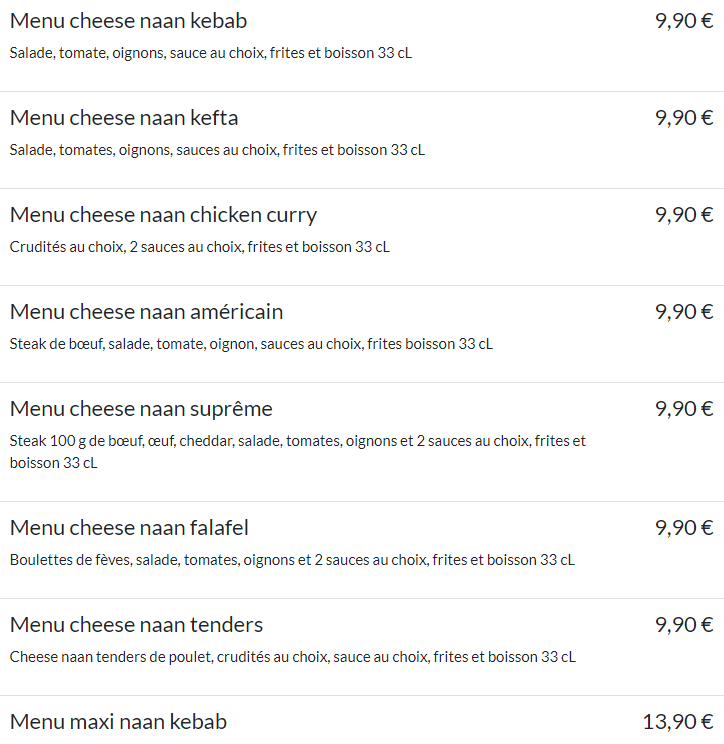Screen dimensions: 724x744
Task: Open Menu cheese naan suprême item
Action: 141,409
